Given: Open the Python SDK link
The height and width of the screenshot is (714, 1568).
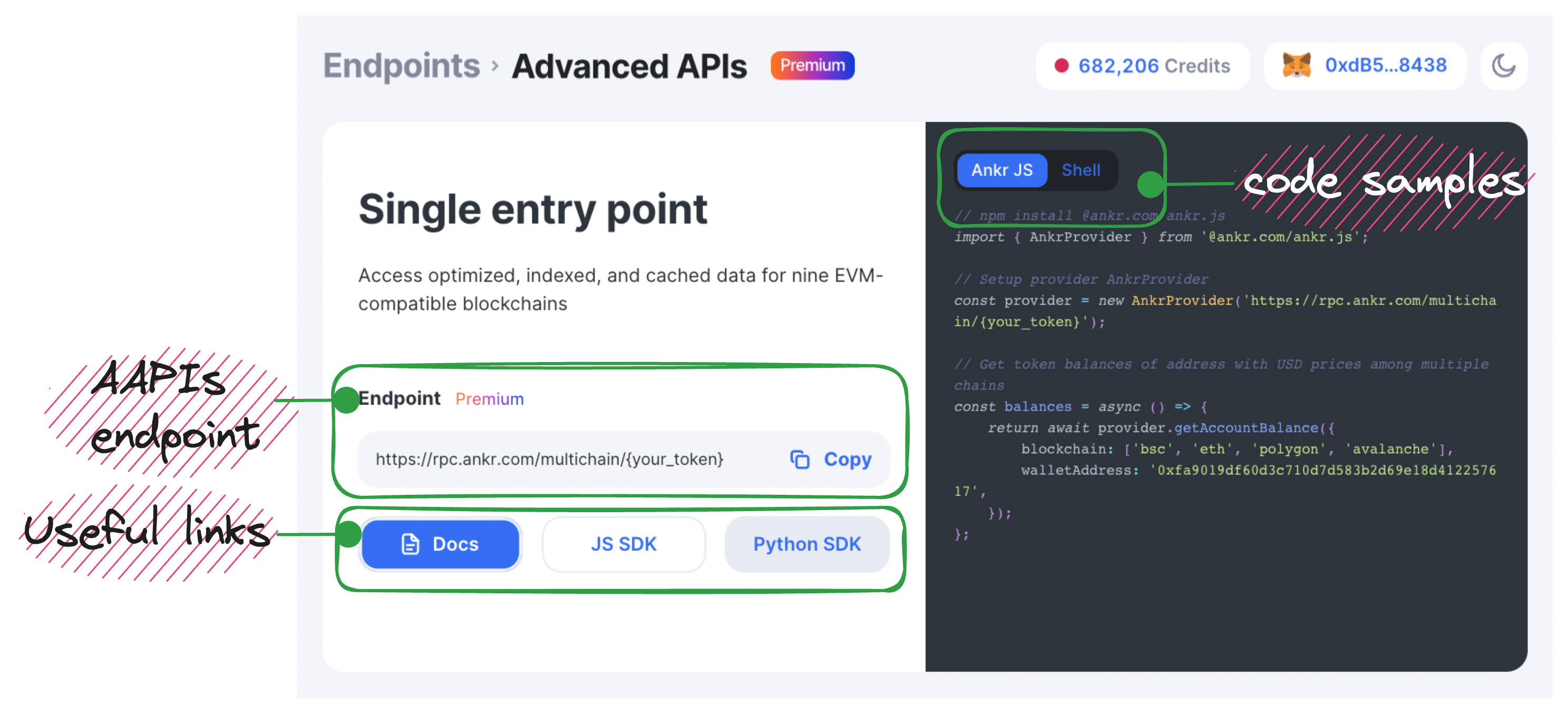Looking at the screenshot, I should (806, 544).
